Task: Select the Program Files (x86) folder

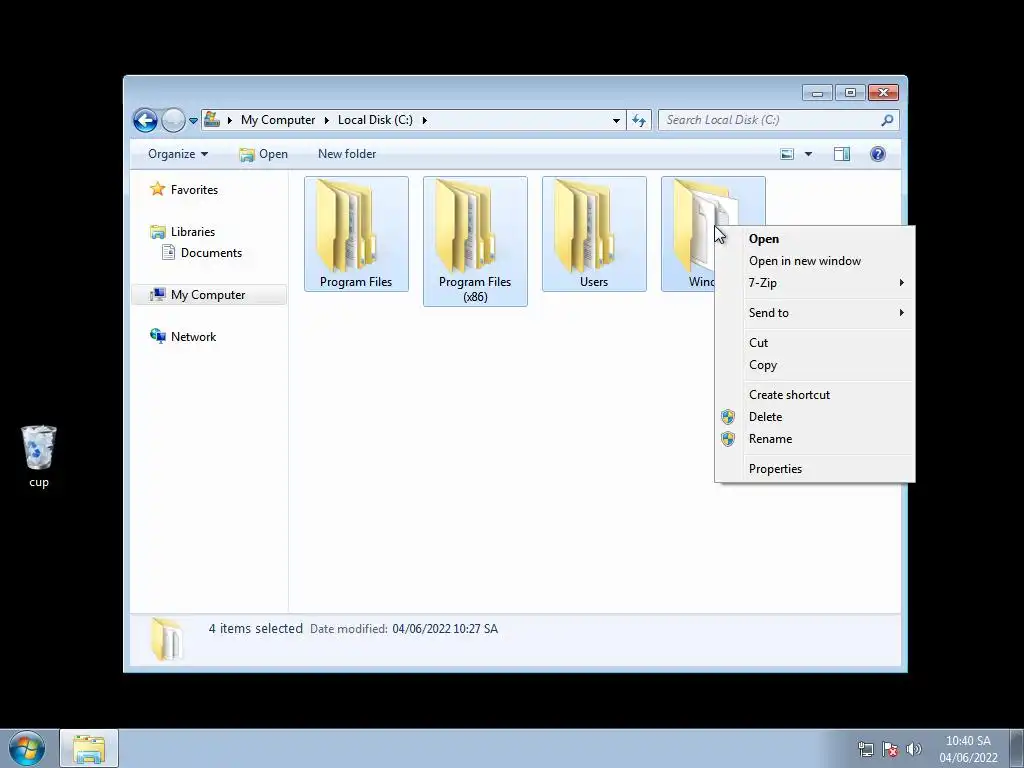Action: click(475, 241)
